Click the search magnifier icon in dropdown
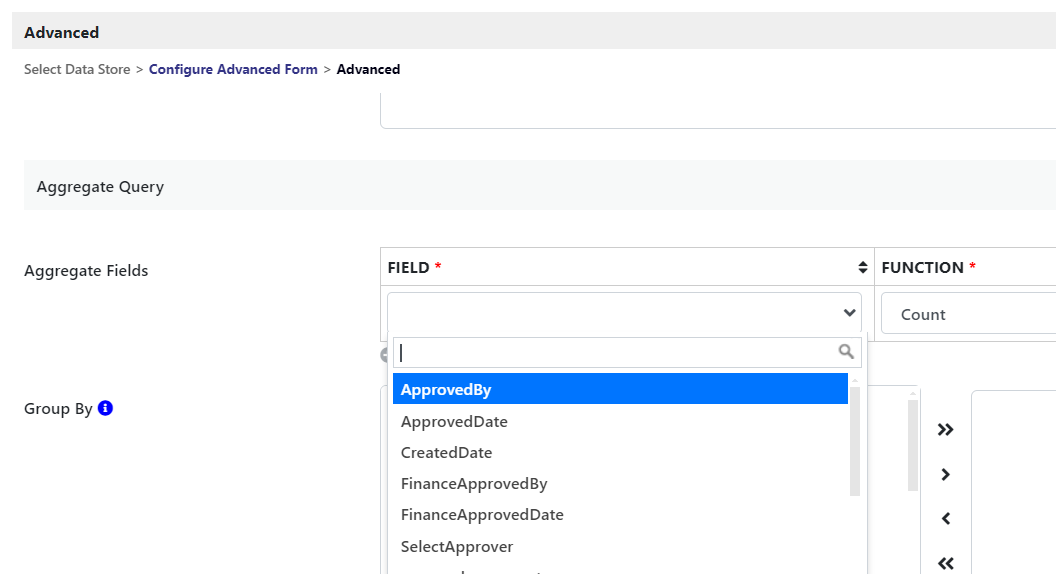The image size is (1056, 574). tap(846, 352)
